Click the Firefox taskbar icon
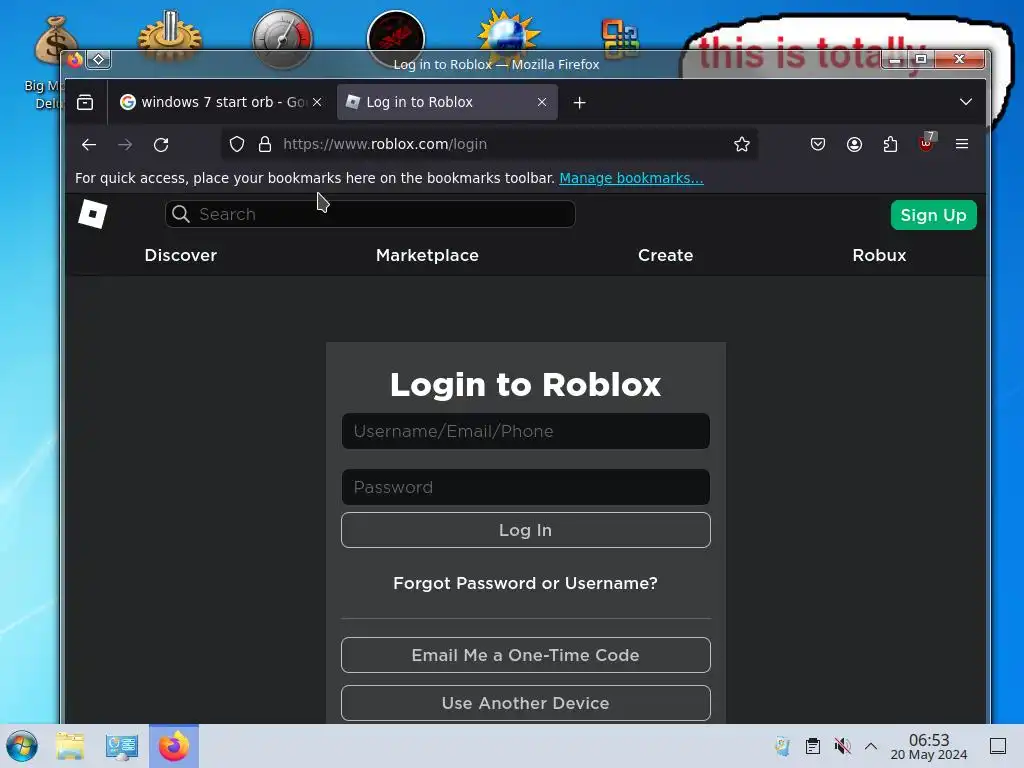 (174, 746)
